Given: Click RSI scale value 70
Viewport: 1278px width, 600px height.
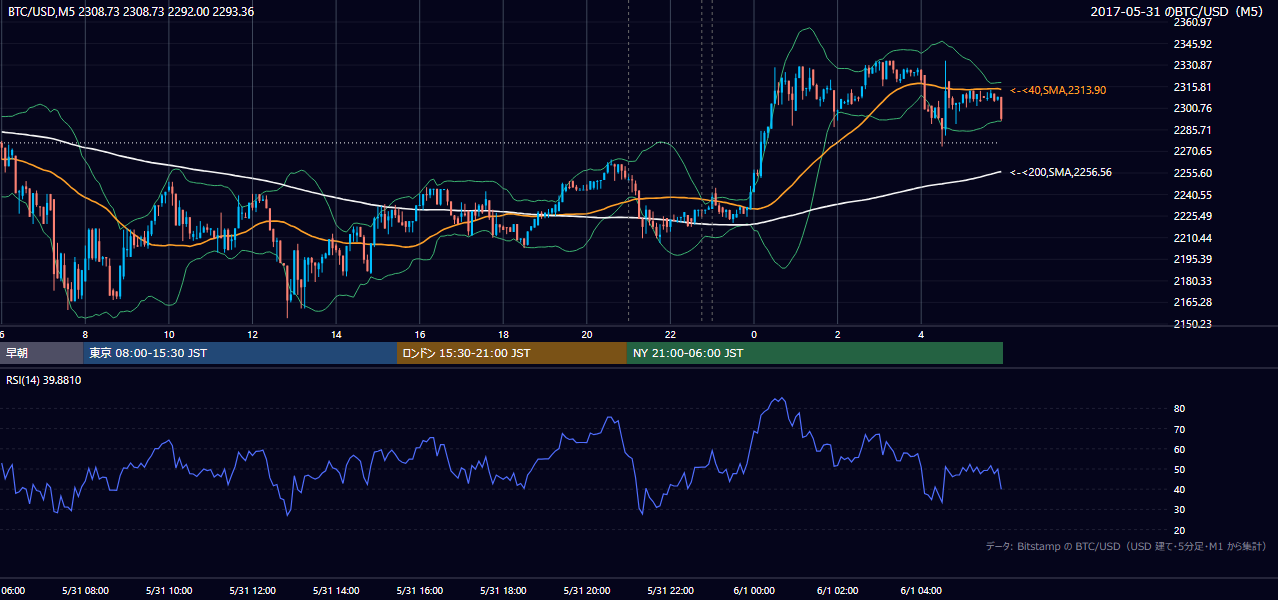Looking at the screenshot, I should 1179,429.
